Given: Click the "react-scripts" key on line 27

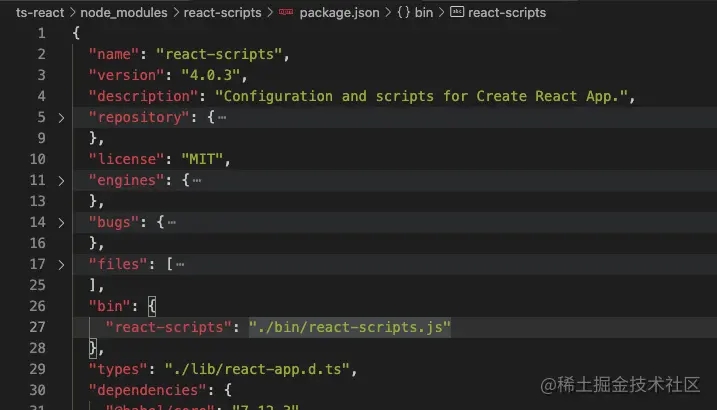Looking at the screenshot, I should point(168,327).
